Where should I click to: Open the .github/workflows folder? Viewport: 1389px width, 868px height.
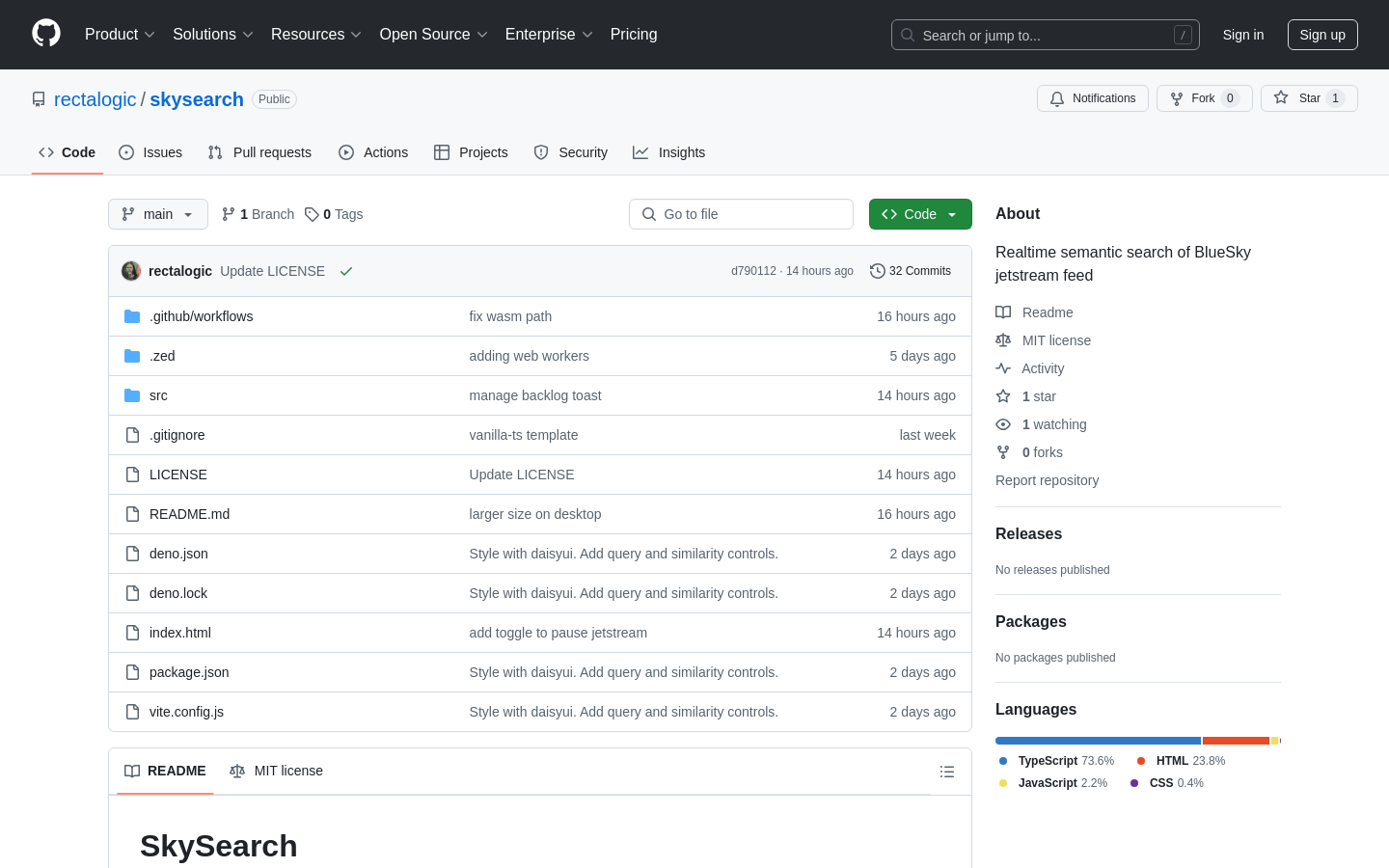tap(201, 316)
